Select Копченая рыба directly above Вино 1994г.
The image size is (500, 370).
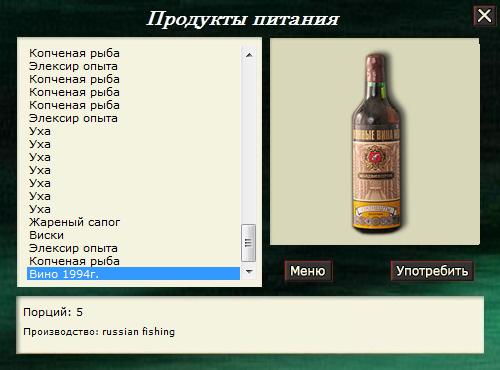[133, 261]
